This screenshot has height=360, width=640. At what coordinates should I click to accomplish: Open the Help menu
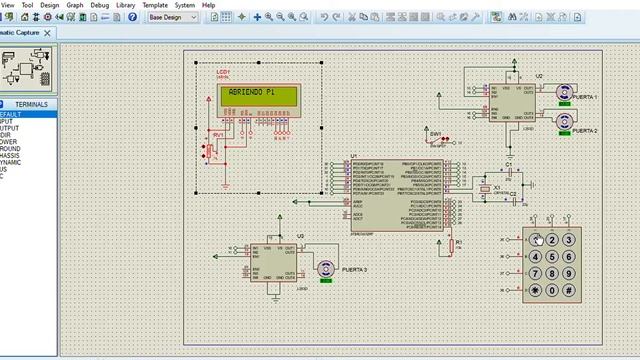click(x=209, y=5)
